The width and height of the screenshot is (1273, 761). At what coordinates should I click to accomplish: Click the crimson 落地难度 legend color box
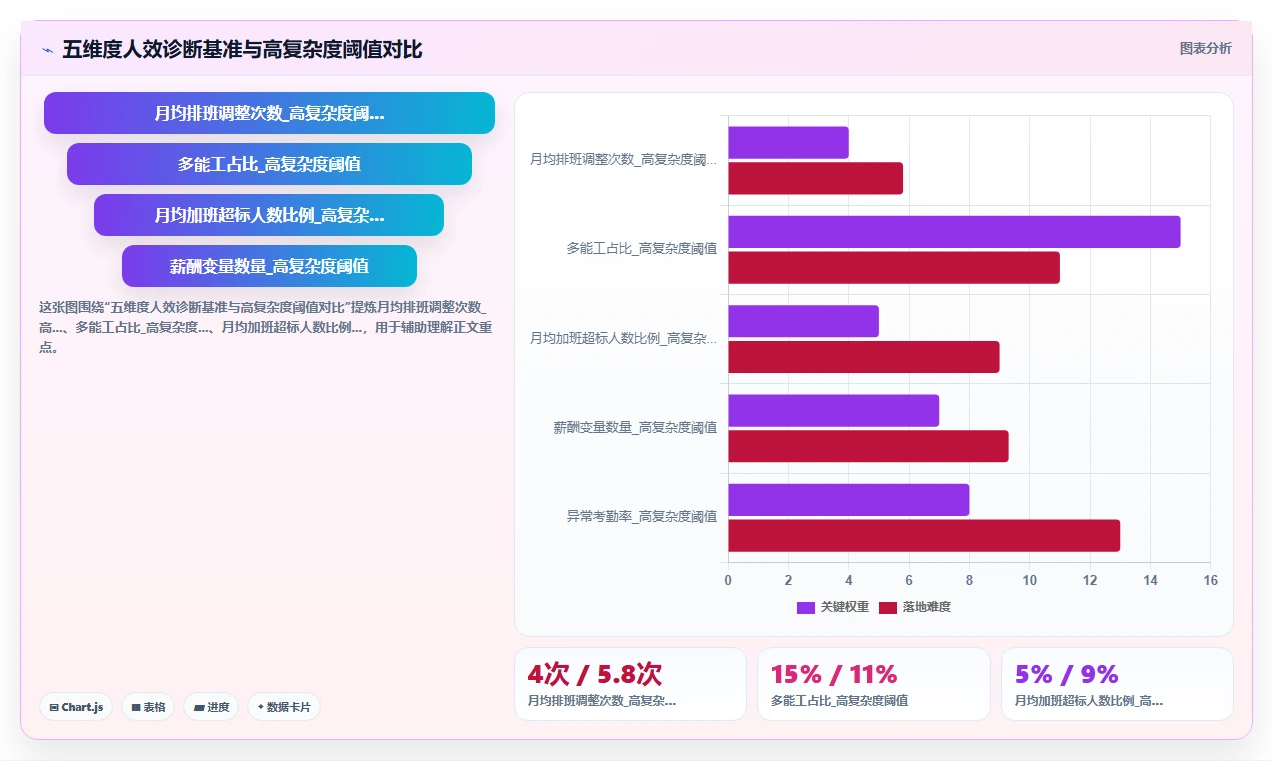coord(888,607)
